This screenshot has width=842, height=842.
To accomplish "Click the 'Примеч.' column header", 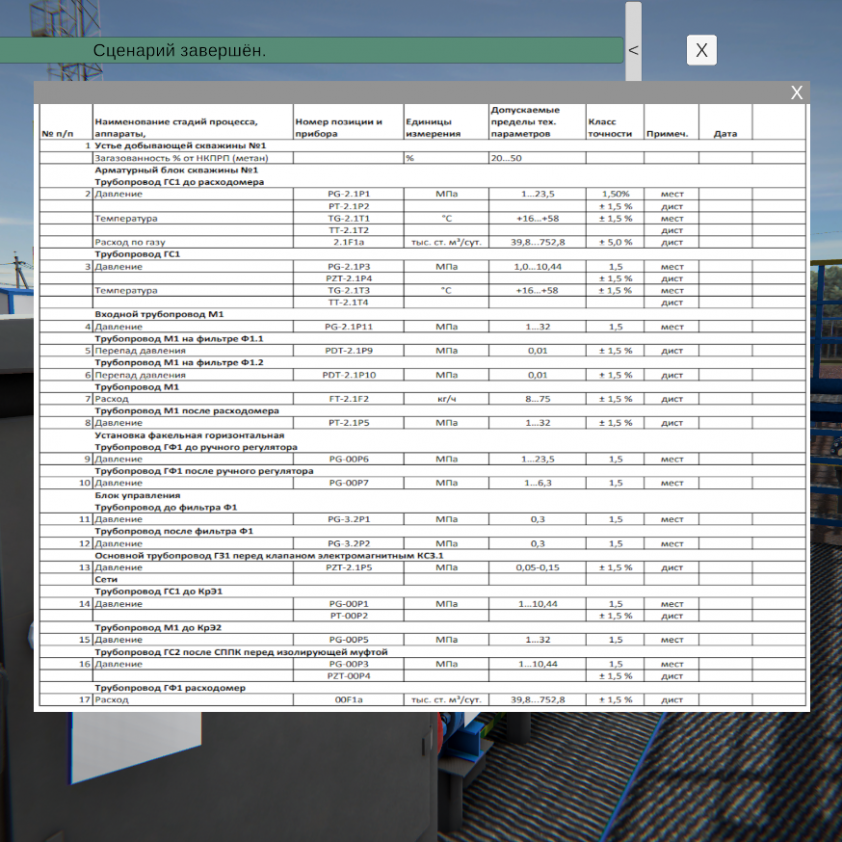I will pyautogui.click(x=667, y=134).
